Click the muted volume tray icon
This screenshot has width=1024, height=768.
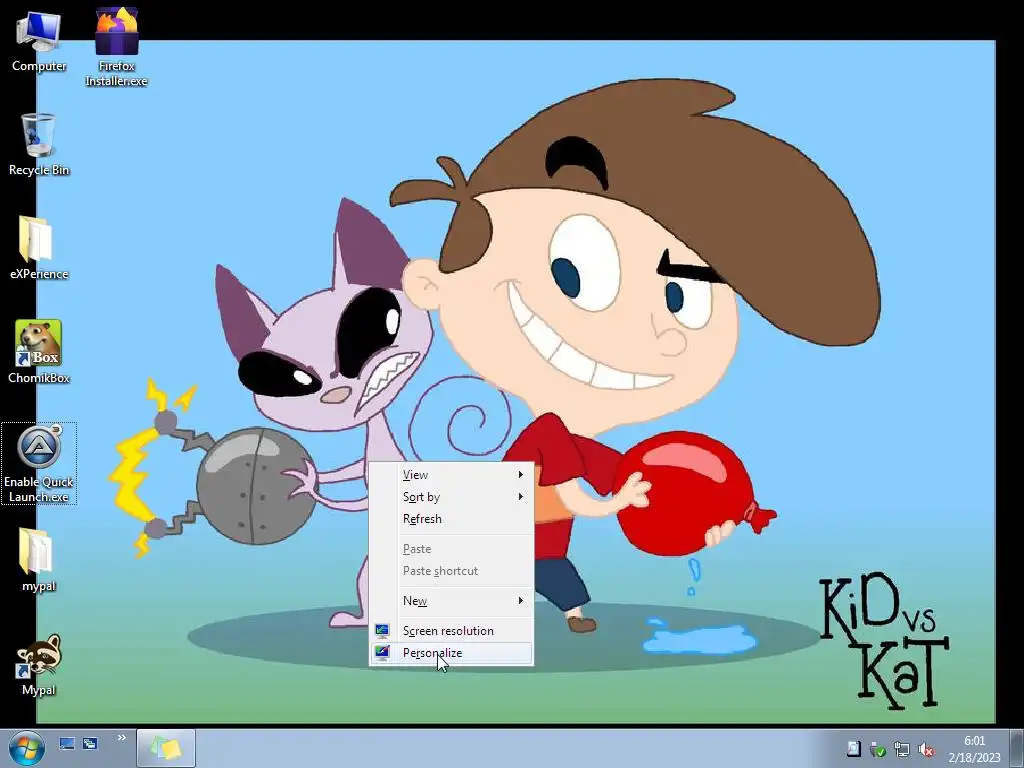click(x=925, y=749)
